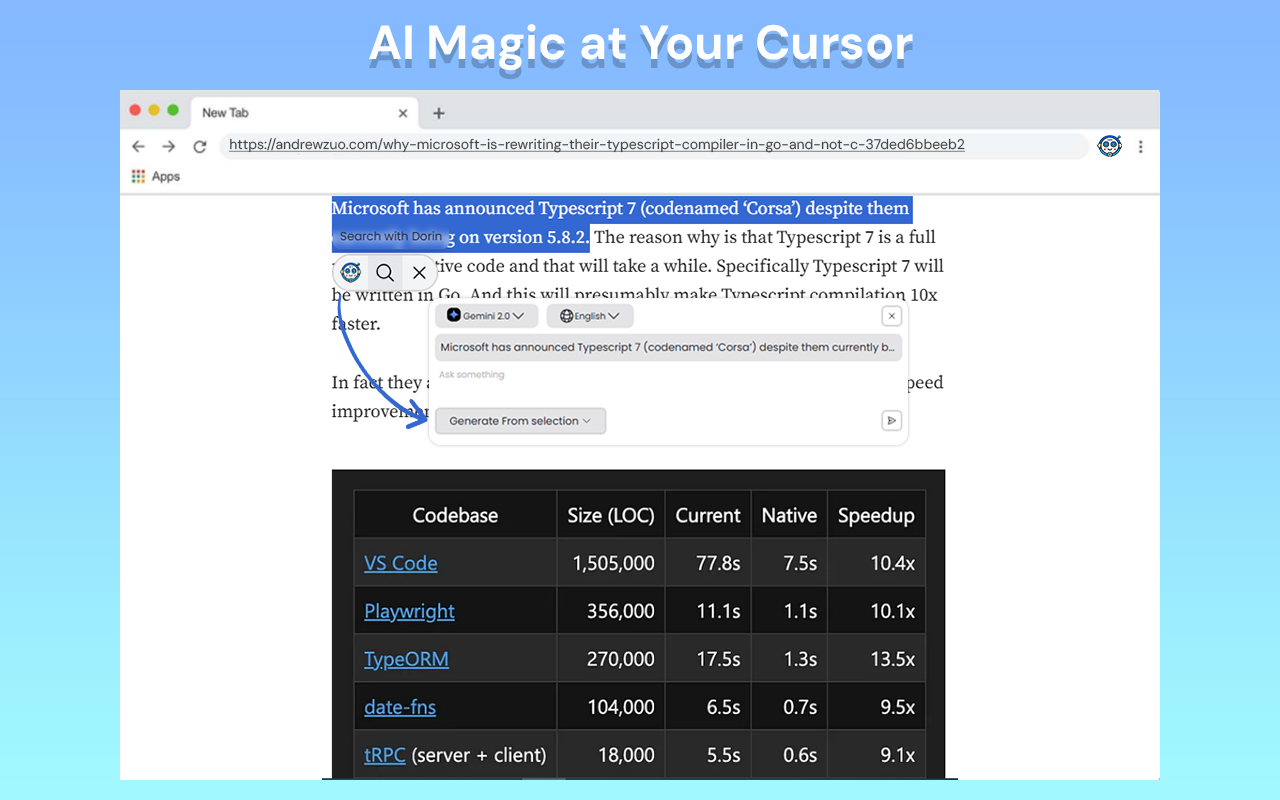Click the magnifier search icon in floating toolbar
Image resolution: width=1280 pixels, height=800 pixels.
point(385,272)
